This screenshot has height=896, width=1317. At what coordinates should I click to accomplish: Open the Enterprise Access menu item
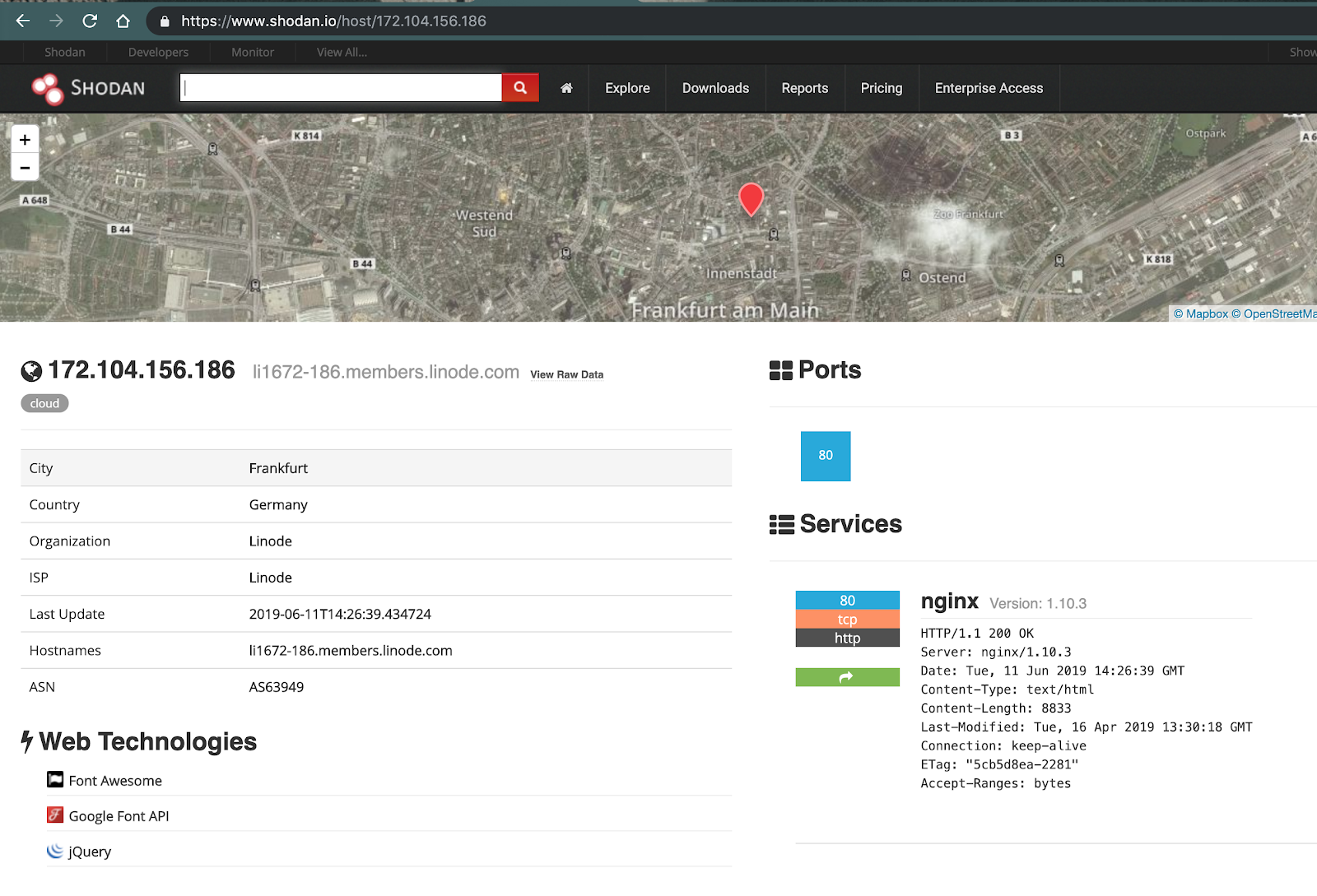coord(989,88)
